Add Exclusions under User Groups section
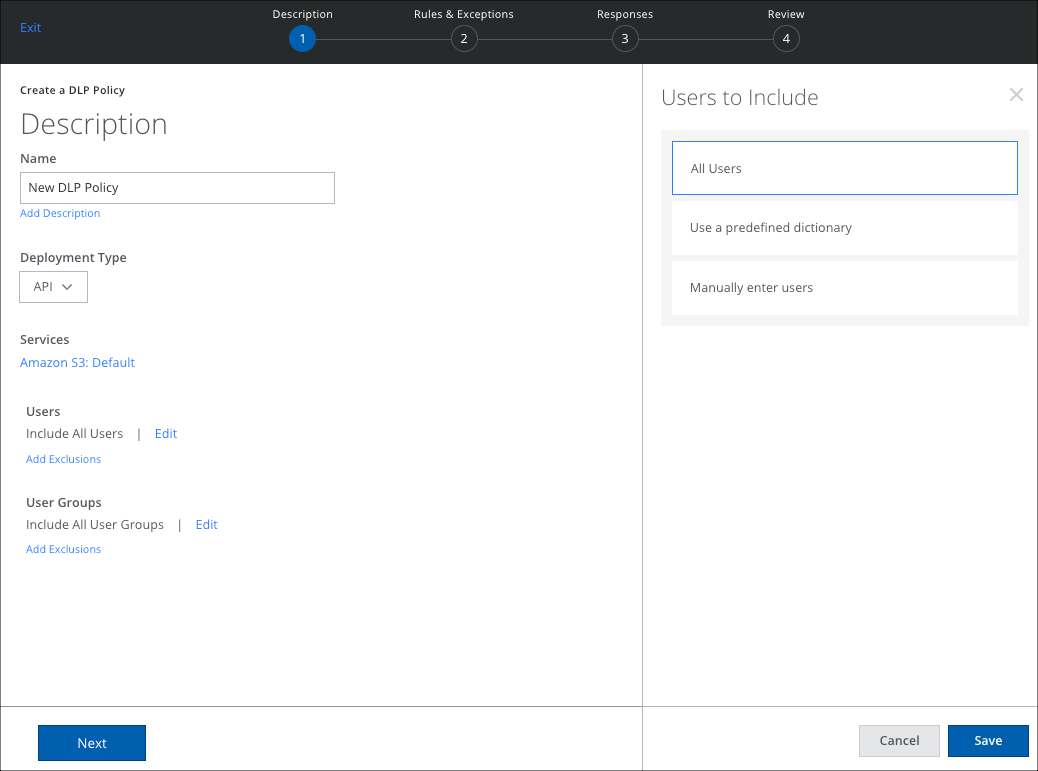1038x771 pixels. (x=63, y=549)
